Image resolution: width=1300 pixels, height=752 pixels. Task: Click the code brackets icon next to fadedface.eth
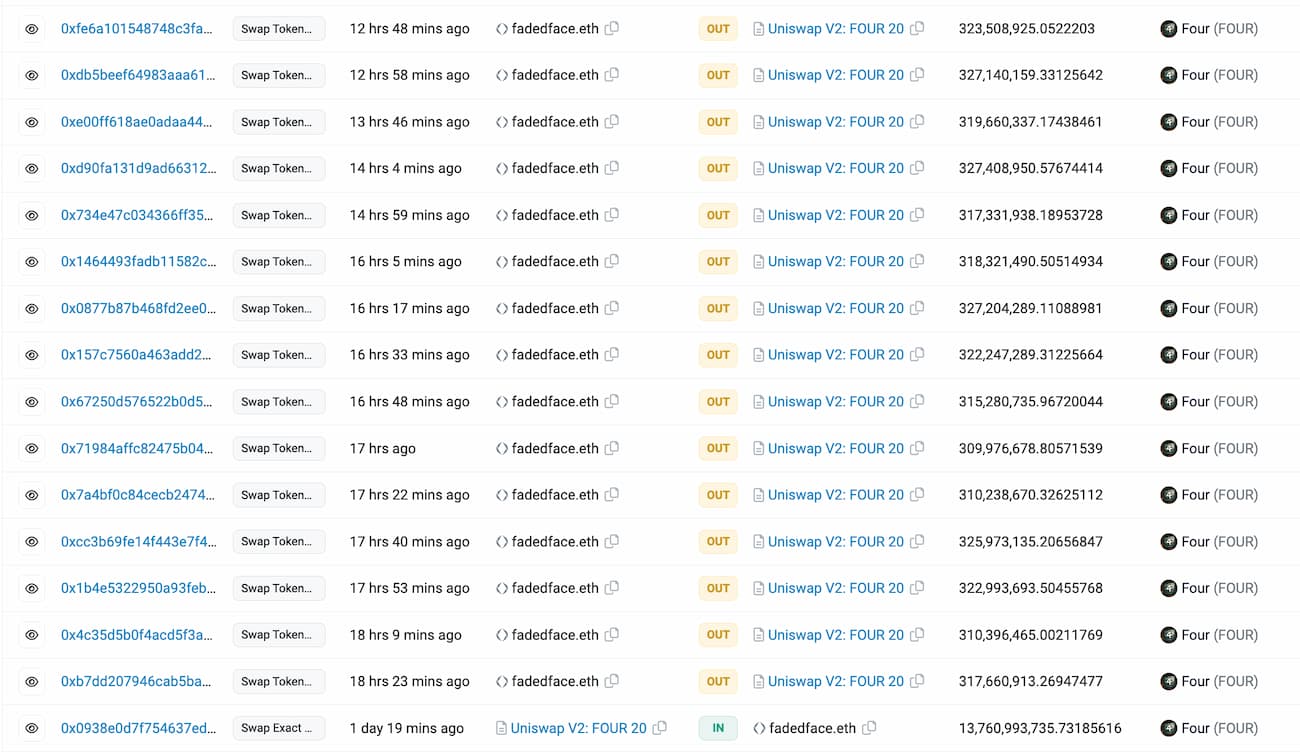tap(501, 29)
